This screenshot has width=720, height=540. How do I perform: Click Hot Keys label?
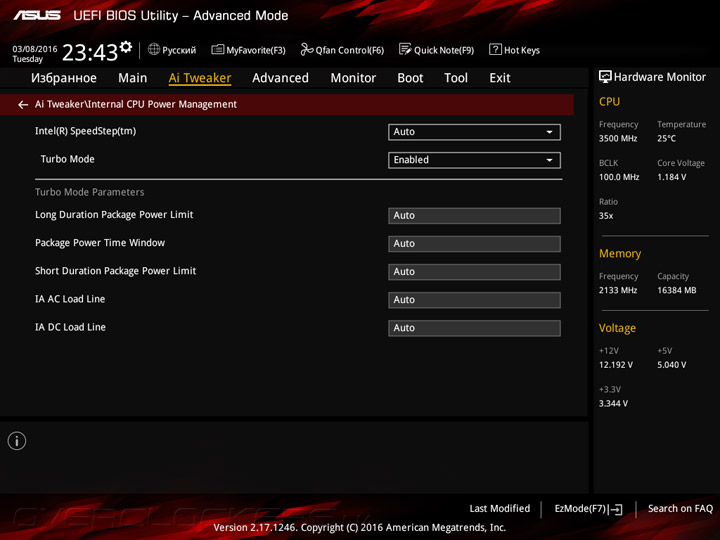point(522,50)
